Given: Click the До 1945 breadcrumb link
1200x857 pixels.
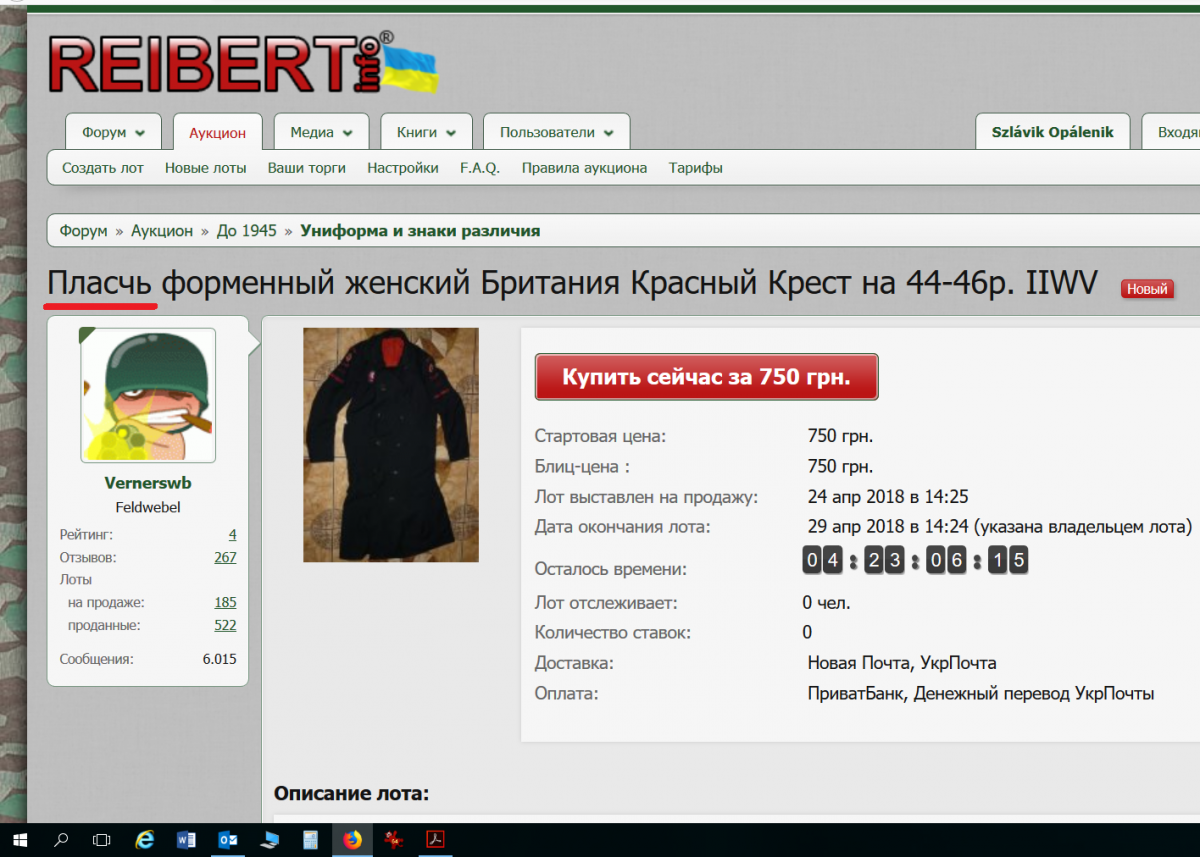Looking at the screenshot, I should pos(246,231).
